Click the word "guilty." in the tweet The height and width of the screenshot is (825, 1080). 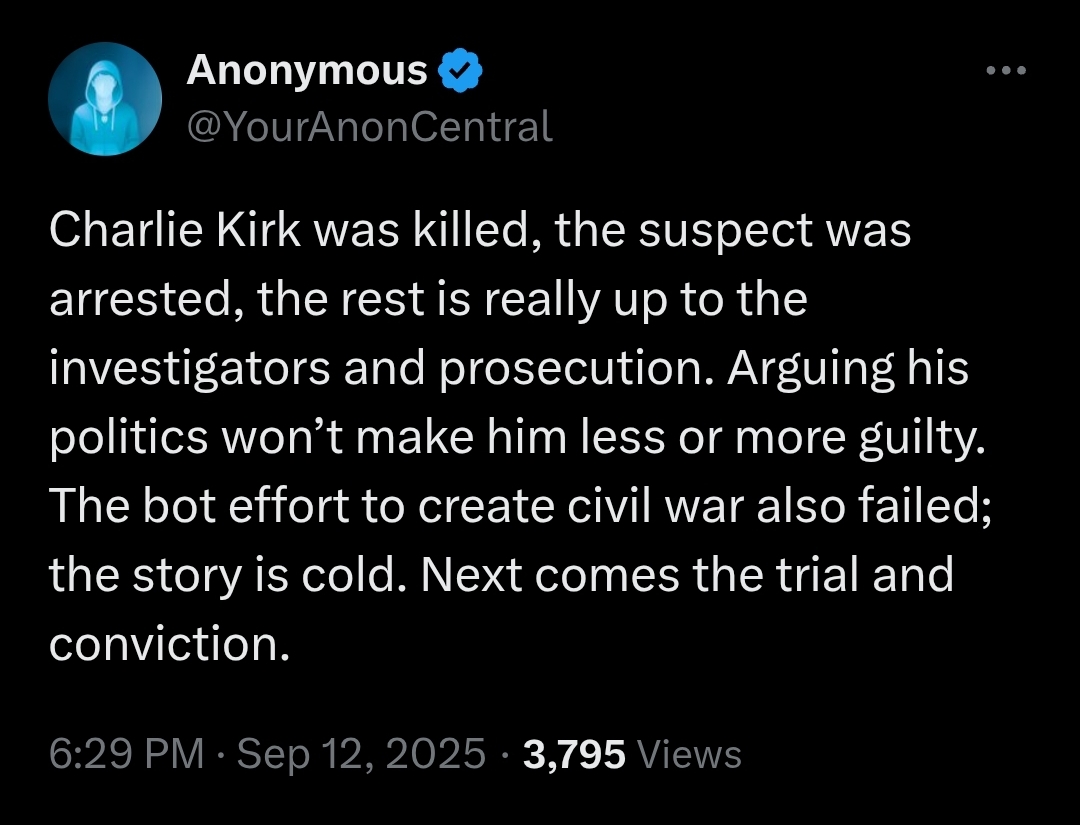click(929, 438)
